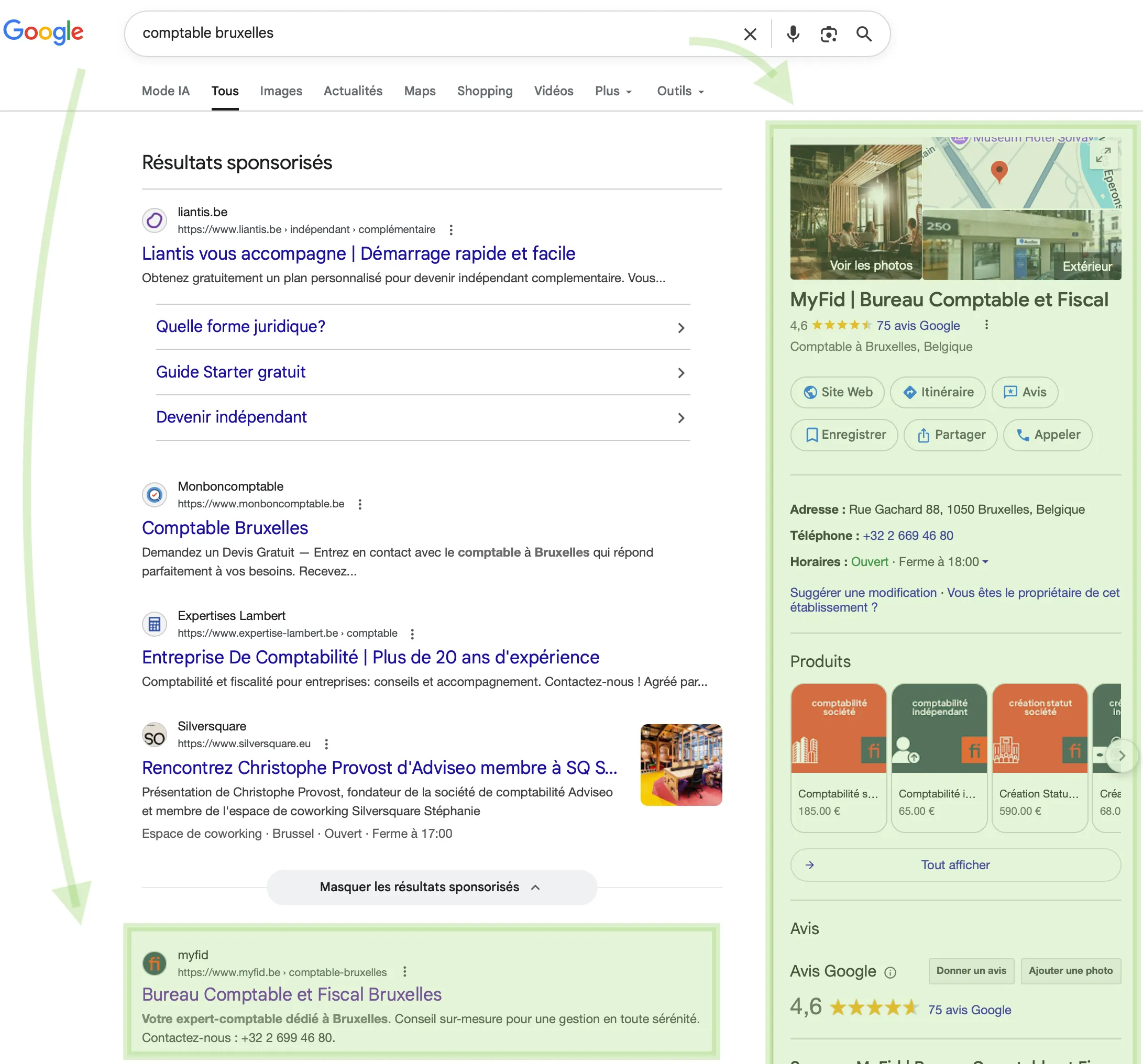This screenshot has width=1143, height=1064.
Task: Switch to the Images tab
Action: [x=281, y=91]
